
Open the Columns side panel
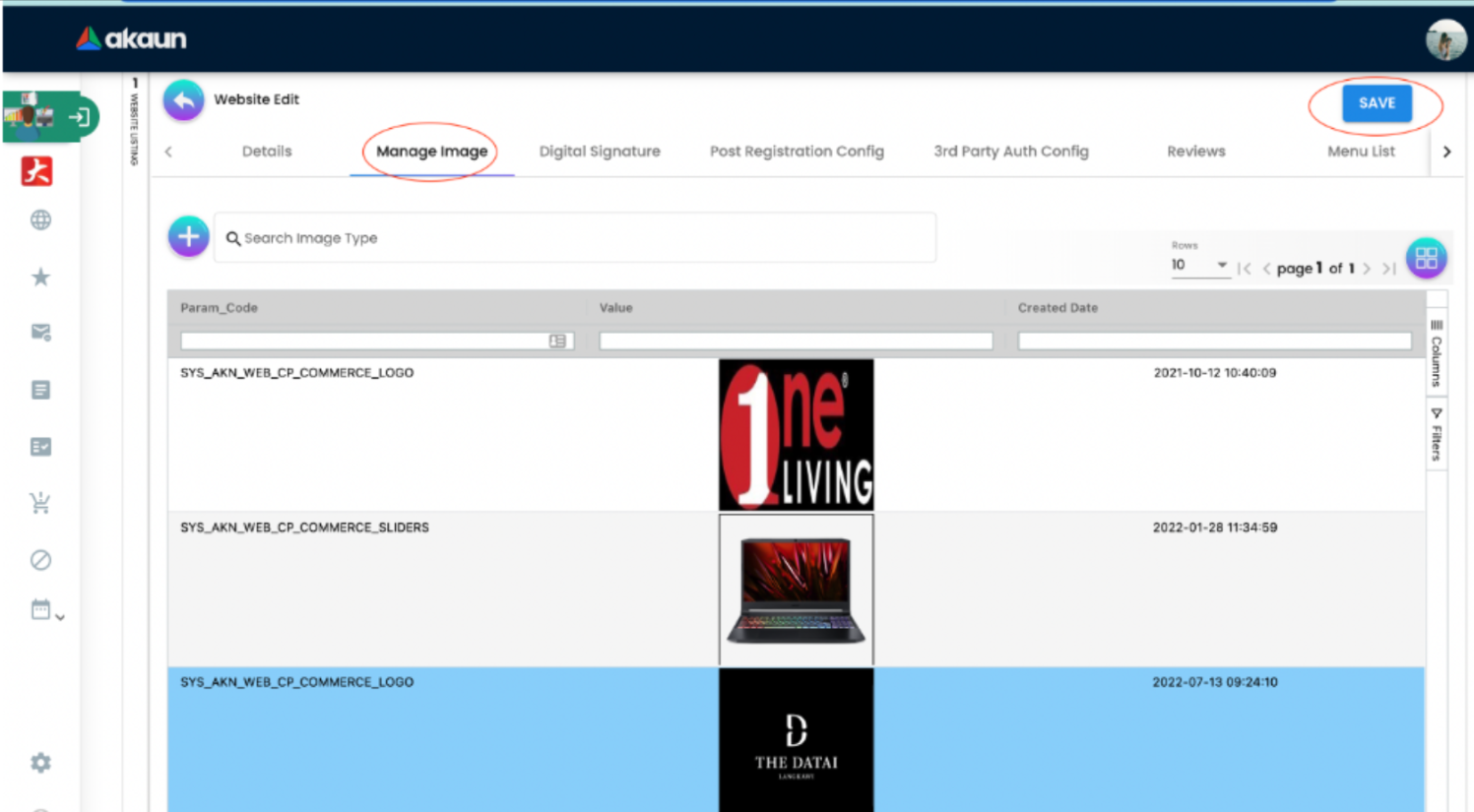point(1437,353)
